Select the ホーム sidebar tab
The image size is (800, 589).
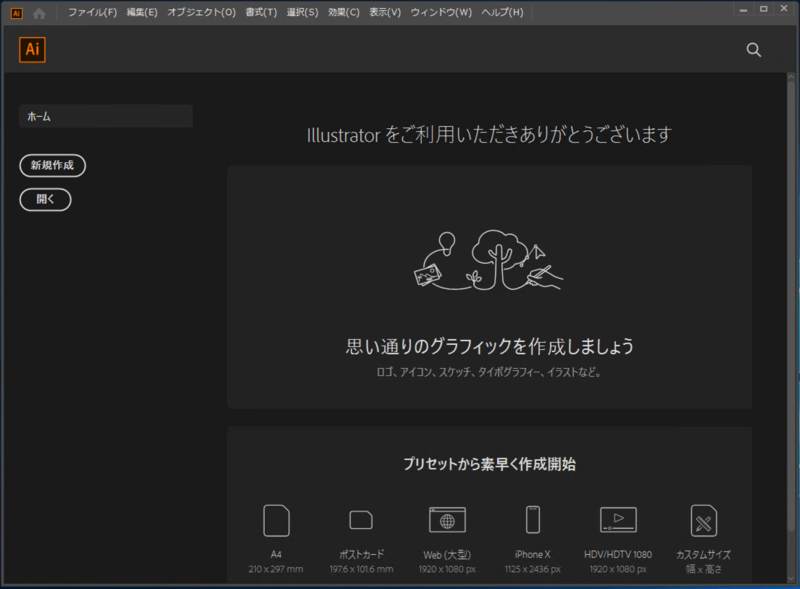tap(106, 116)
